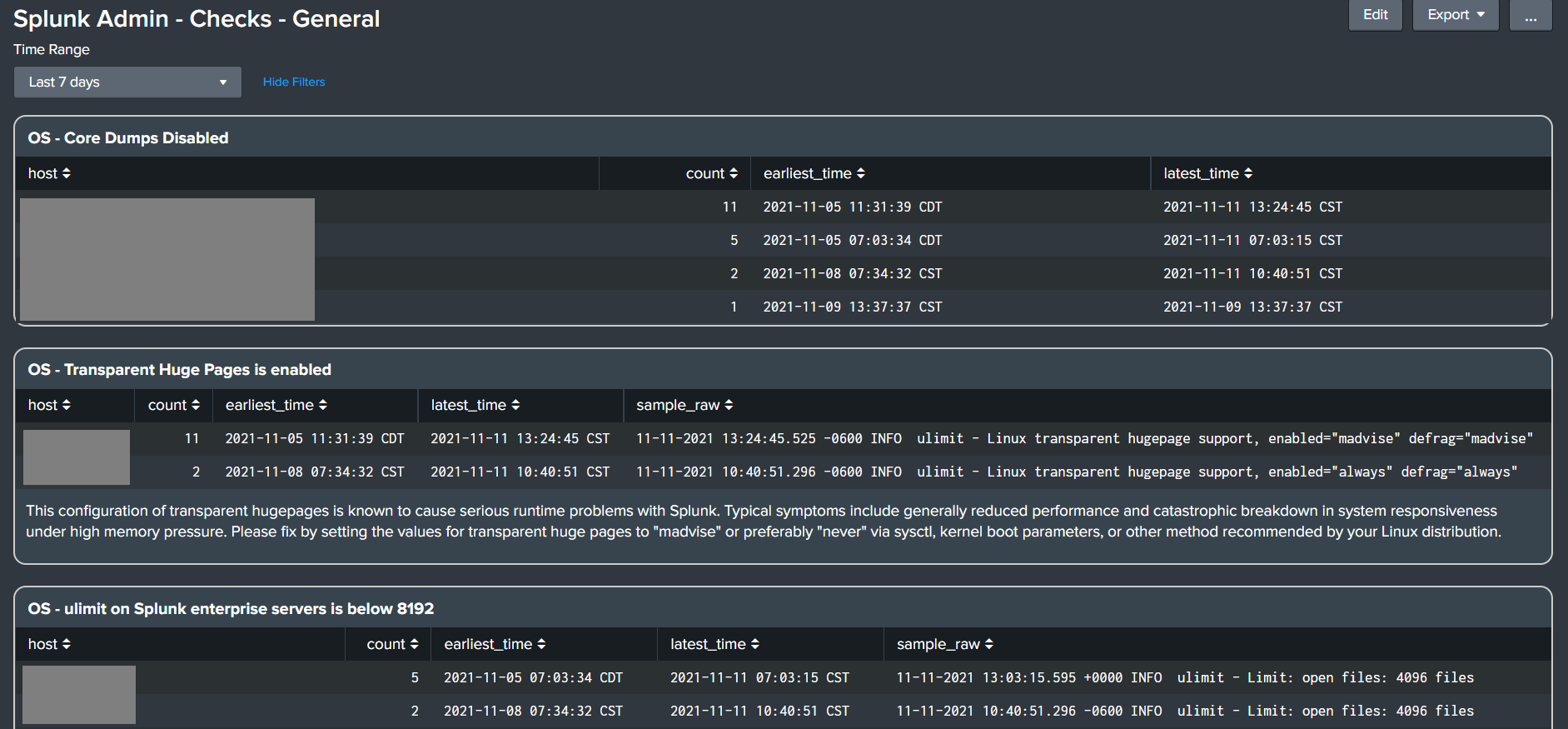Viewport: 1568px width, 729px height.
Task: Click the sample_raw entry with enabled="always"
Action: (1077, 472)
